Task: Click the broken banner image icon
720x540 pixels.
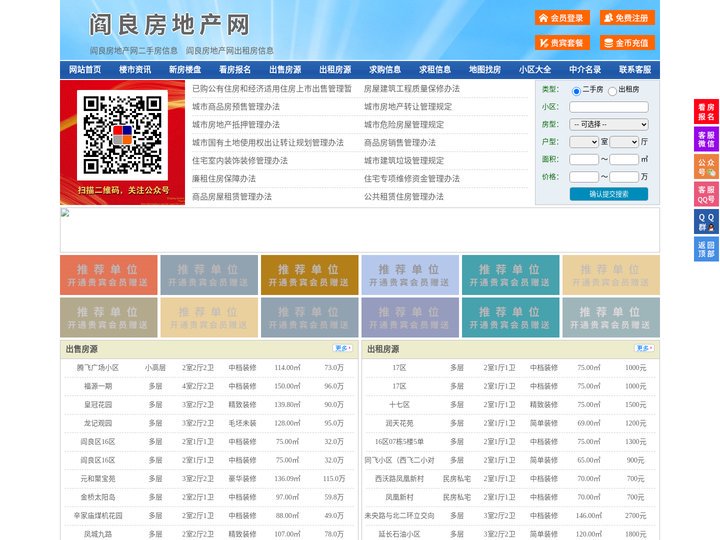Action: [x=65, y=213]
